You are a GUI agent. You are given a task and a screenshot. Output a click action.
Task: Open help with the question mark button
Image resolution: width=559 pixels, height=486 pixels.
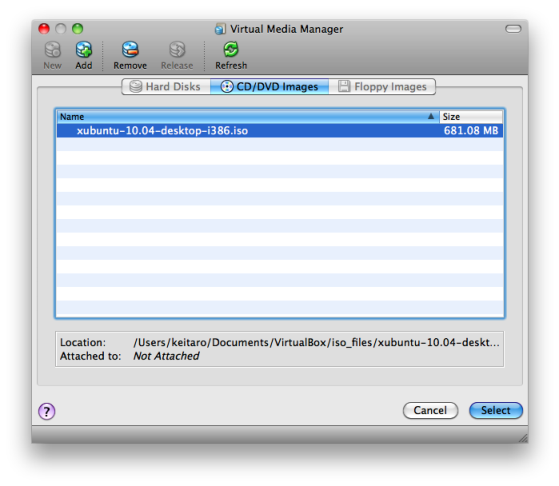[47, 411]
